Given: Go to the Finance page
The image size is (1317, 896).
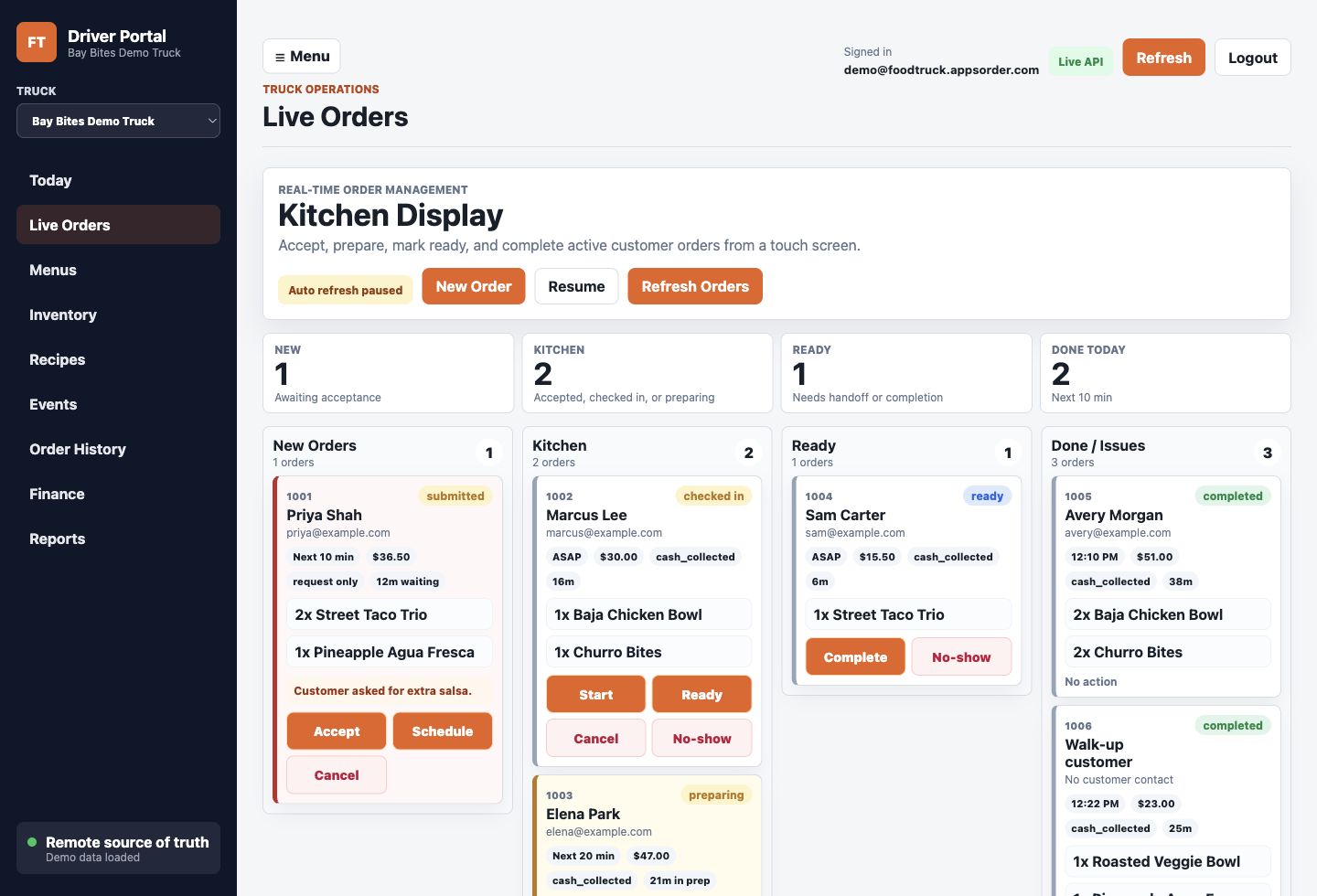Looking at the screenshot, I should (118, 494).
